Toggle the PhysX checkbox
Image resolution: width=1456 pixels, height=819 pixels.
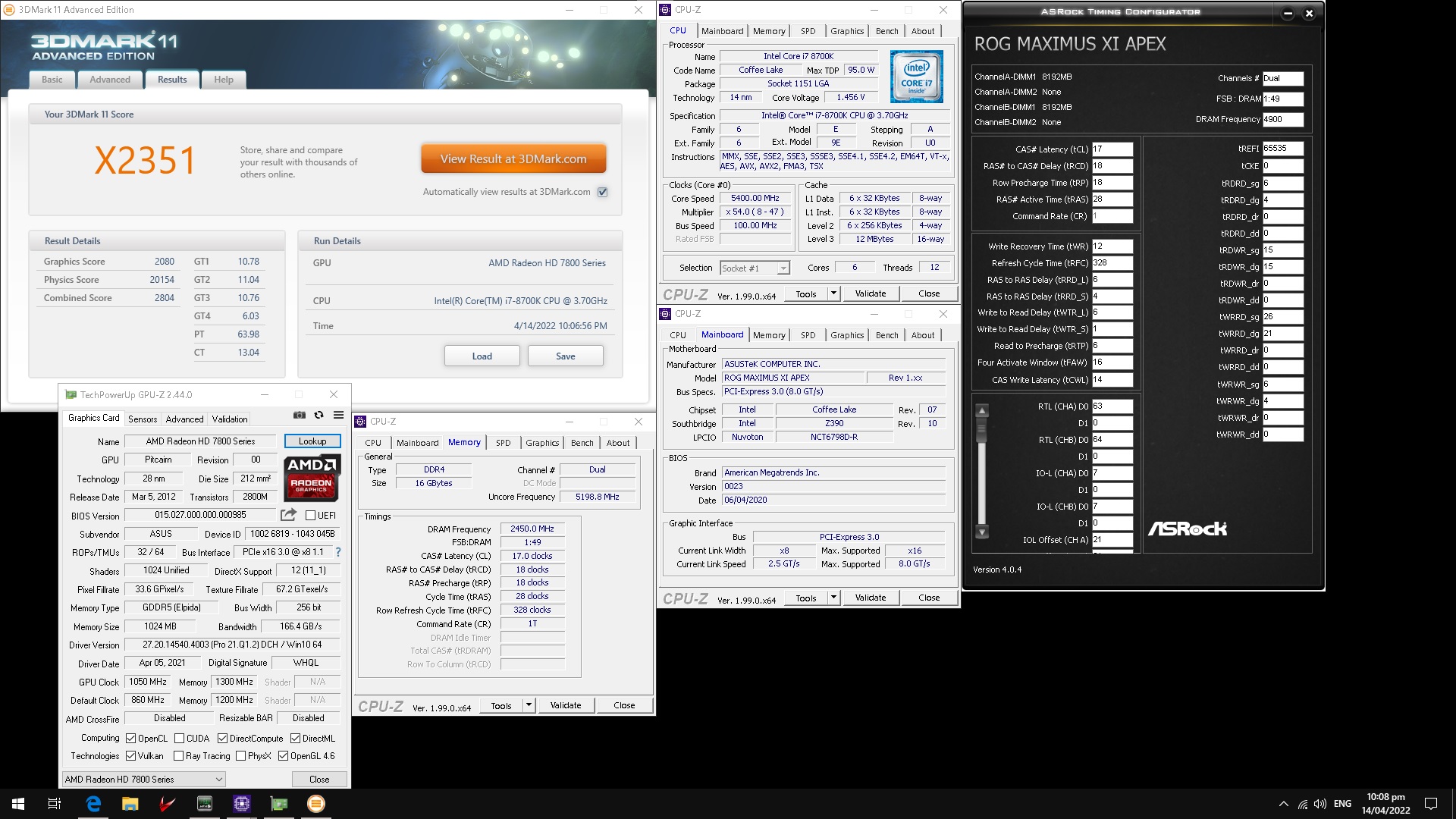tap(240, 756)
